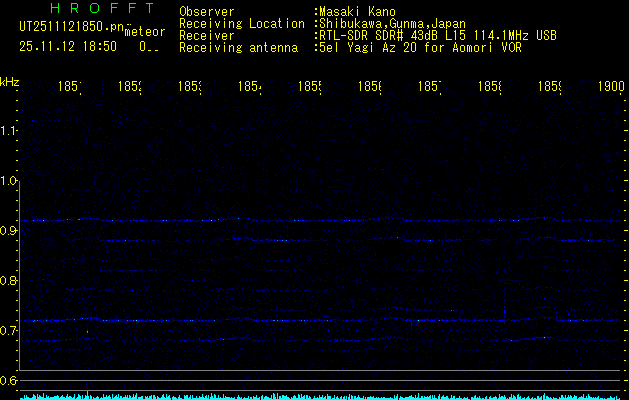
Task: Click the Receiving Location field label
Action: pos(241,24)
